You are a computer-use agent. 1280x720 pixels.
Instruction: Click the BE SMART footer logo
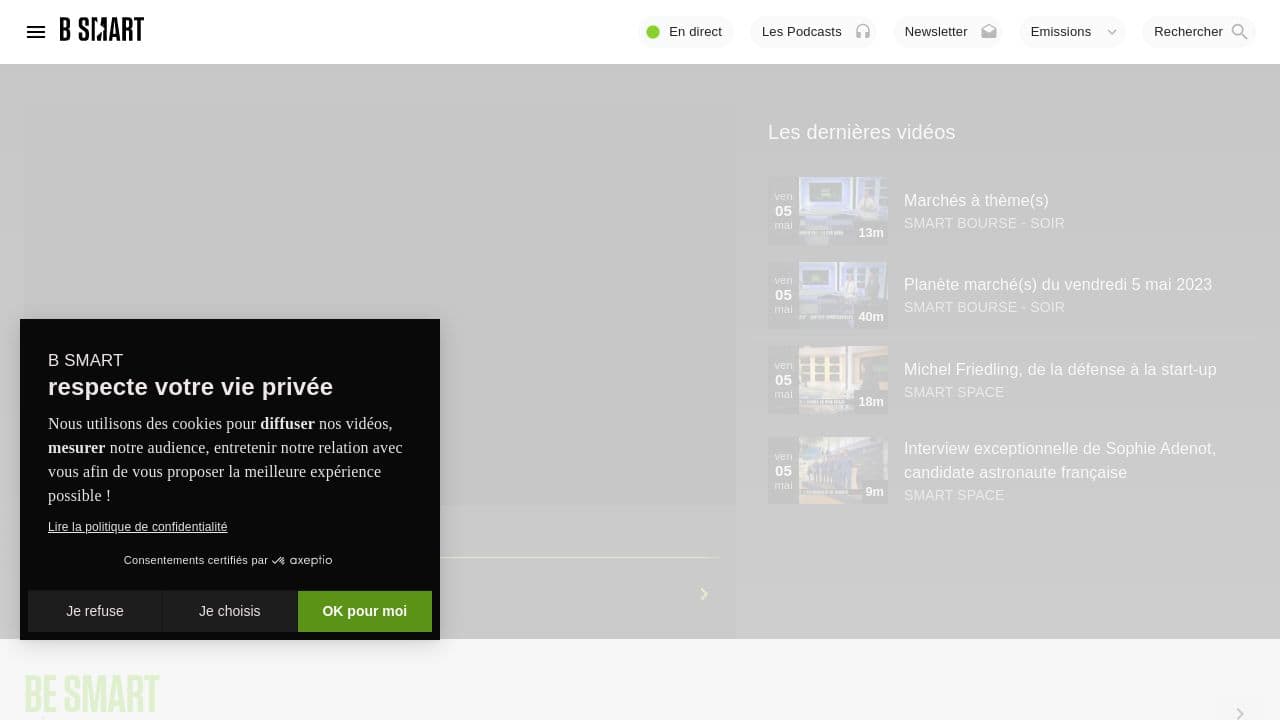click(91, 692)
